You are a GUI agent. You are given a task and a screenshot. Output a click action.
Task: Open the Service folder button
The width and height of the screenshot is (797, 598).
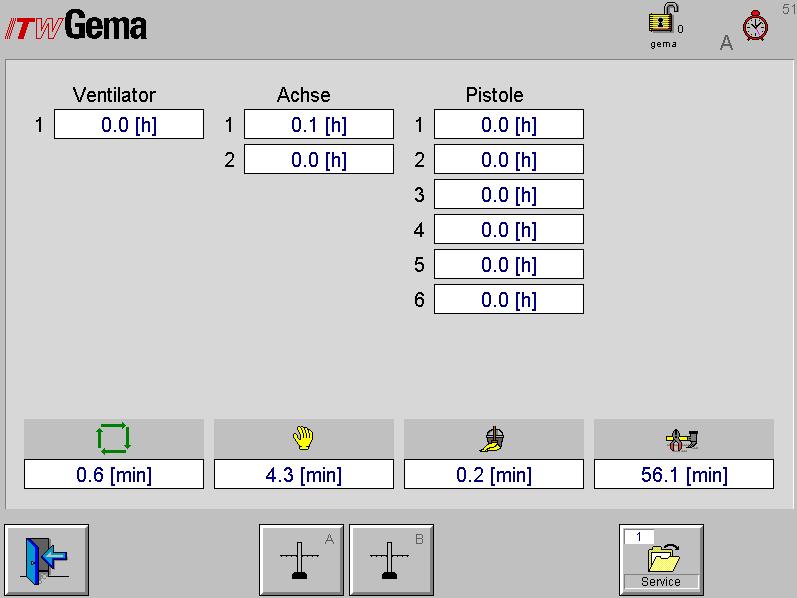click(661, 560)
